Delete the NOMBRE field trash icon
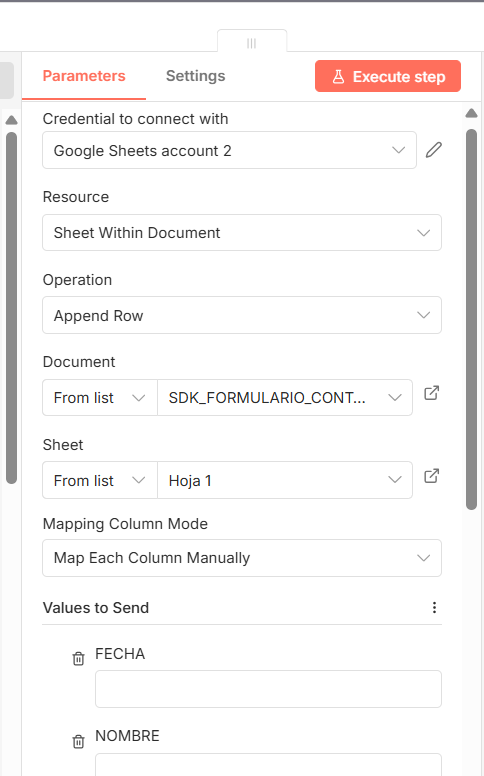Screen dimensions: 484x776 78,741
